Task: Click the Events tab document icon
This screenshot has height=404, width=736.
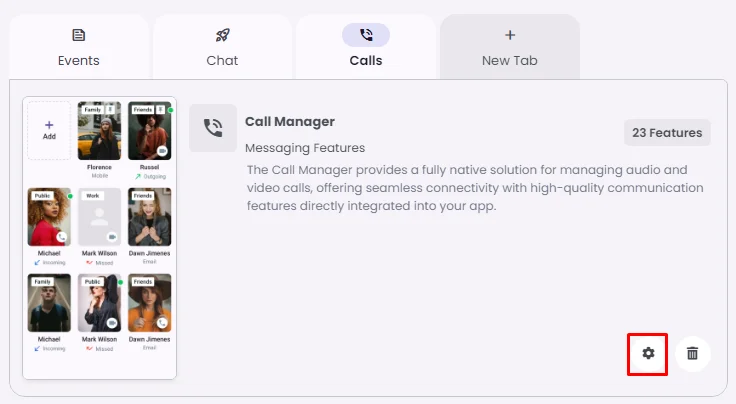Action: pyautogui.click(x=78, y=35)
